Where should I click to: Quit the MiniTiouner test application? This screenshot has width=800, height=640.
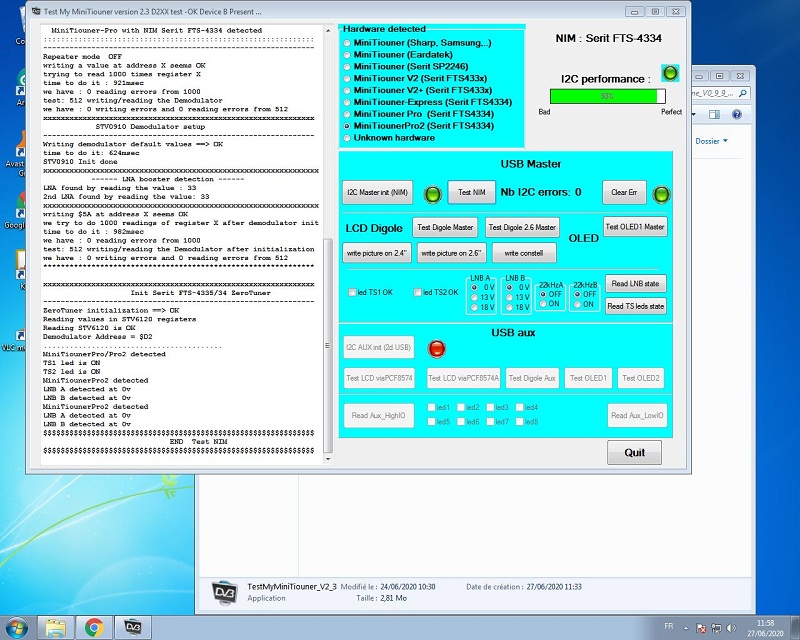pos(634,452)
